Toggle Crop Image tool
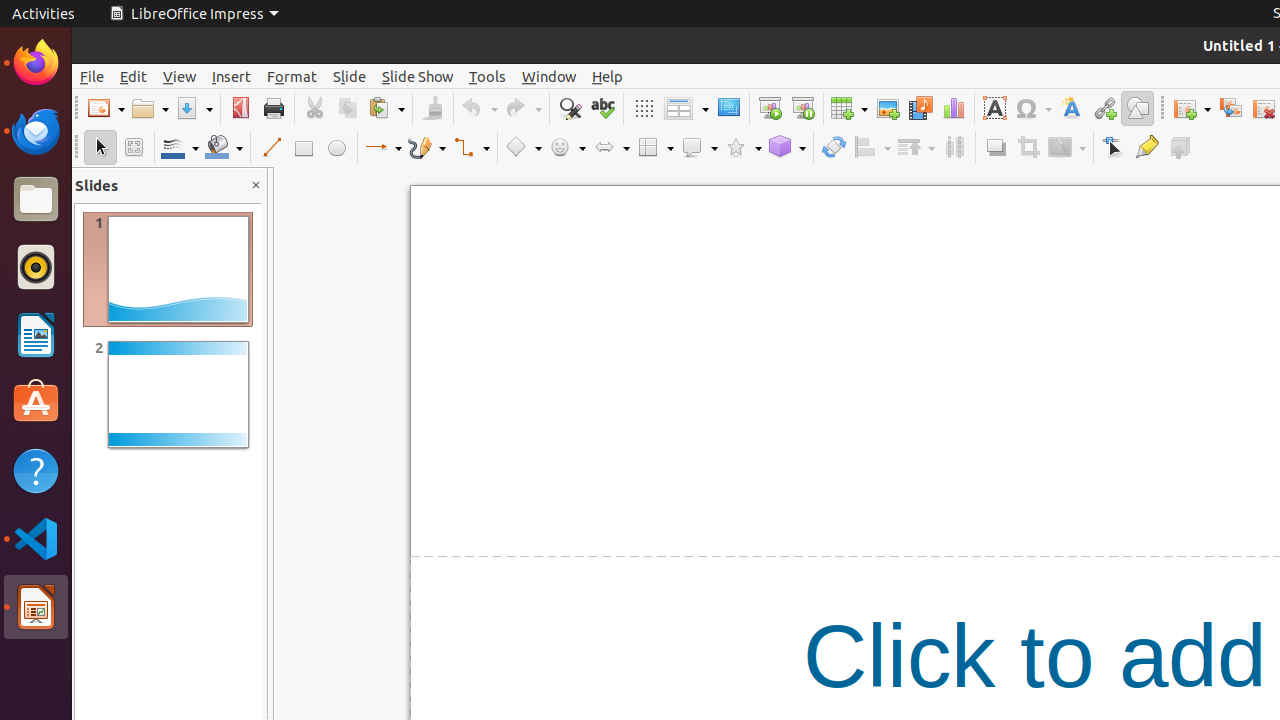 click(x=1029, y=147)
